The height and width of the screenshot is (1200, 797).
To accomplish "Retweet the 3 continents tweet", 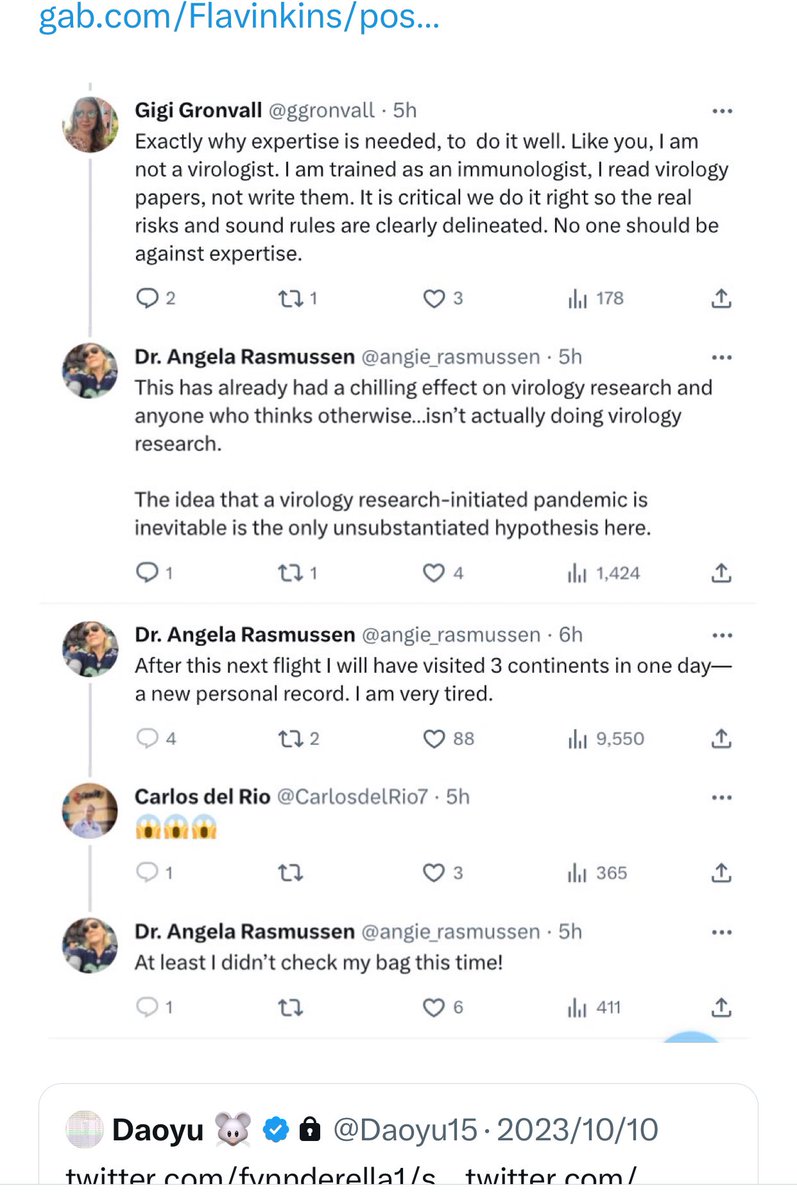I will pyautogui.click(x=289, y=739).
